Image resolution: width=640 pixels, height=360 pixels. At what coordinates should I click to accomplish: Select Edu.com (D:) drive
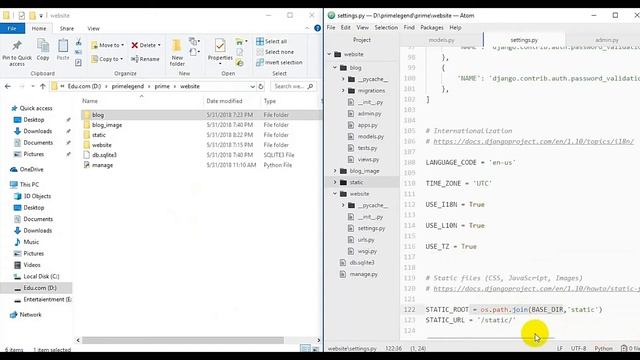[40, 288]
